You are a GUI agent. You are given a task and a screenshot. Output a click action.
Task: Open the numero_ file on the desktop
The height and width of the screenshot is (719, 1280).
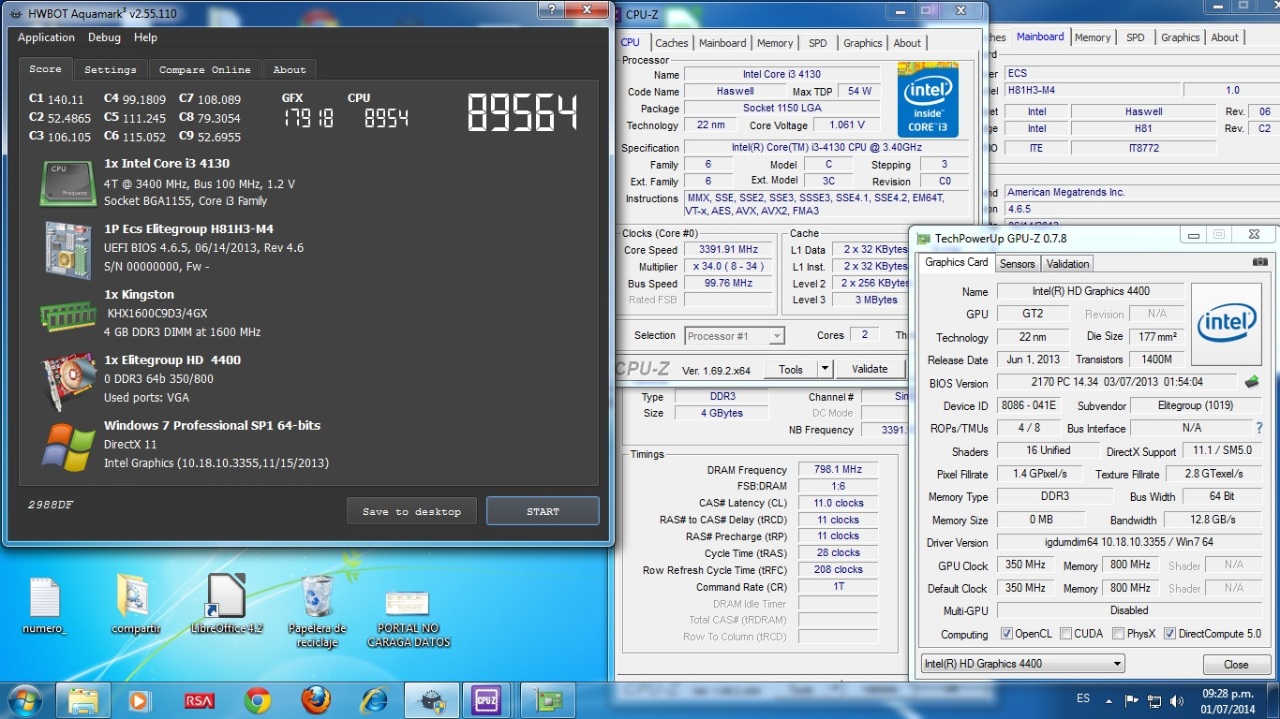(x=45, y=606)
